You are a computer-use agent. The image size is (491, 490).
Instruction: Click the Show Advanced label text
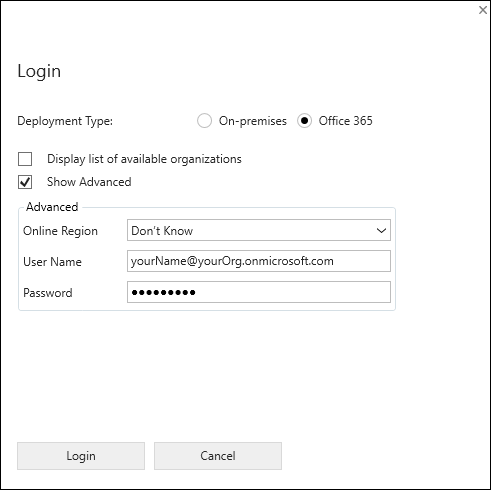(89, 182)
